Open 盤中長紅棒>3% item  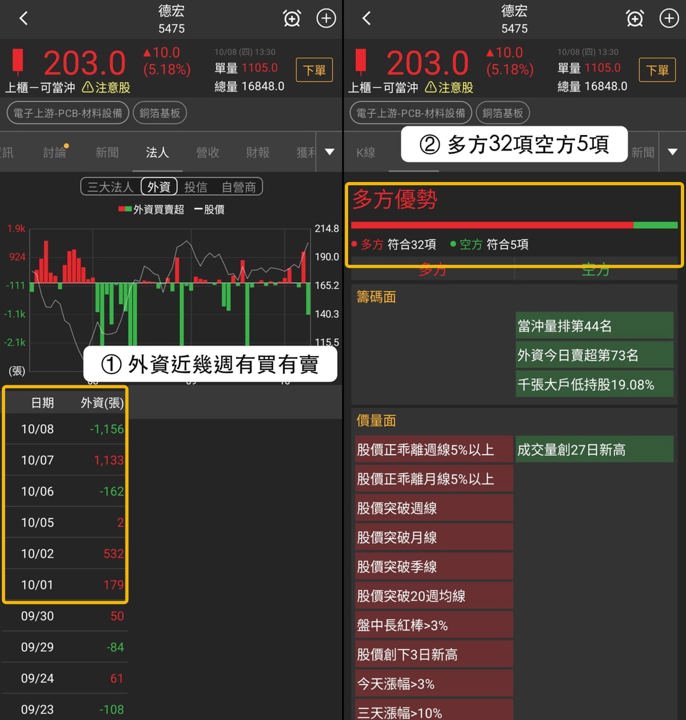(434, 625)
